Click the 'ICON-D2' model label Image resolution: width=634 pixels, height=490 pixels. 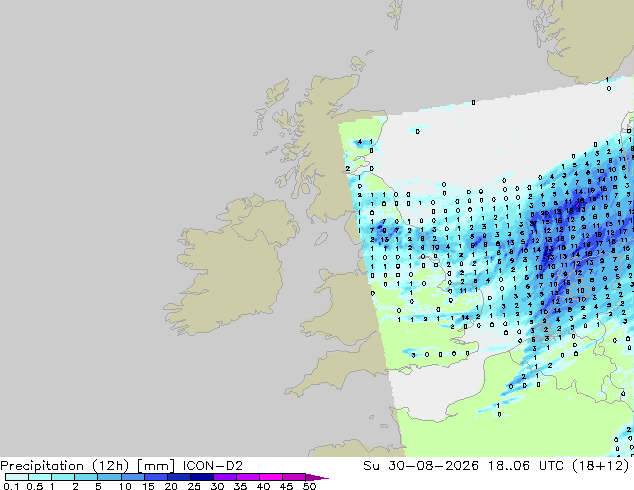coord(213,466)
